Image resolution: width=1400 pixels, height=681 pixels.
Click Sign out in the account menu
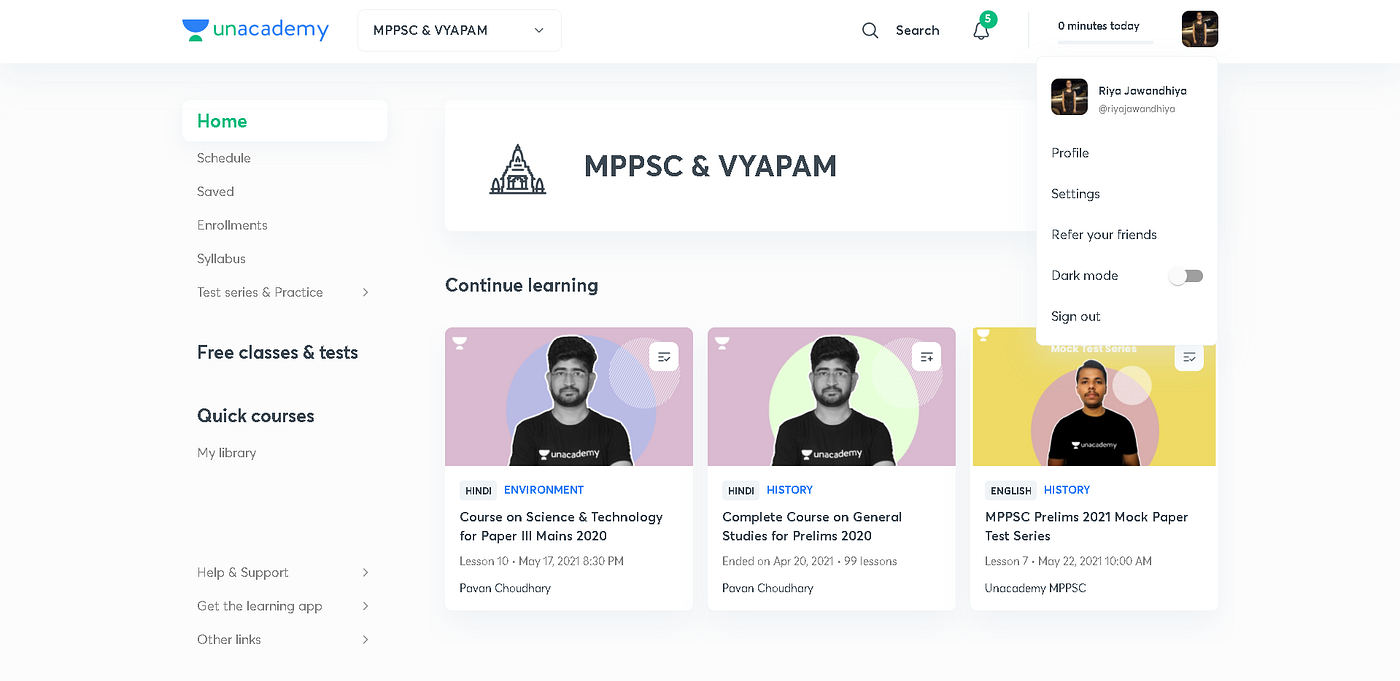click(1076, 316)
